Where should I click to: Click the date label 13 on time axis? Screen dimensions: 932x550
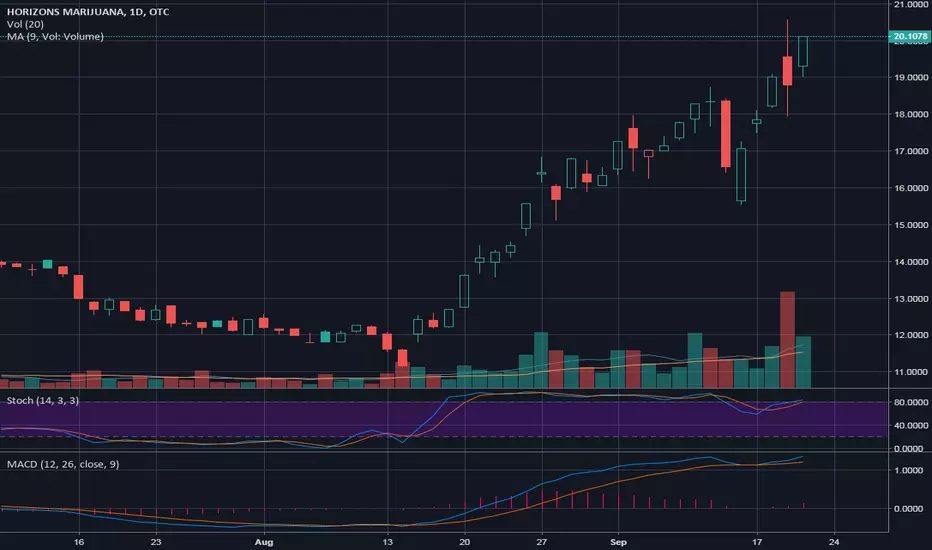click(x=388, y=542)
